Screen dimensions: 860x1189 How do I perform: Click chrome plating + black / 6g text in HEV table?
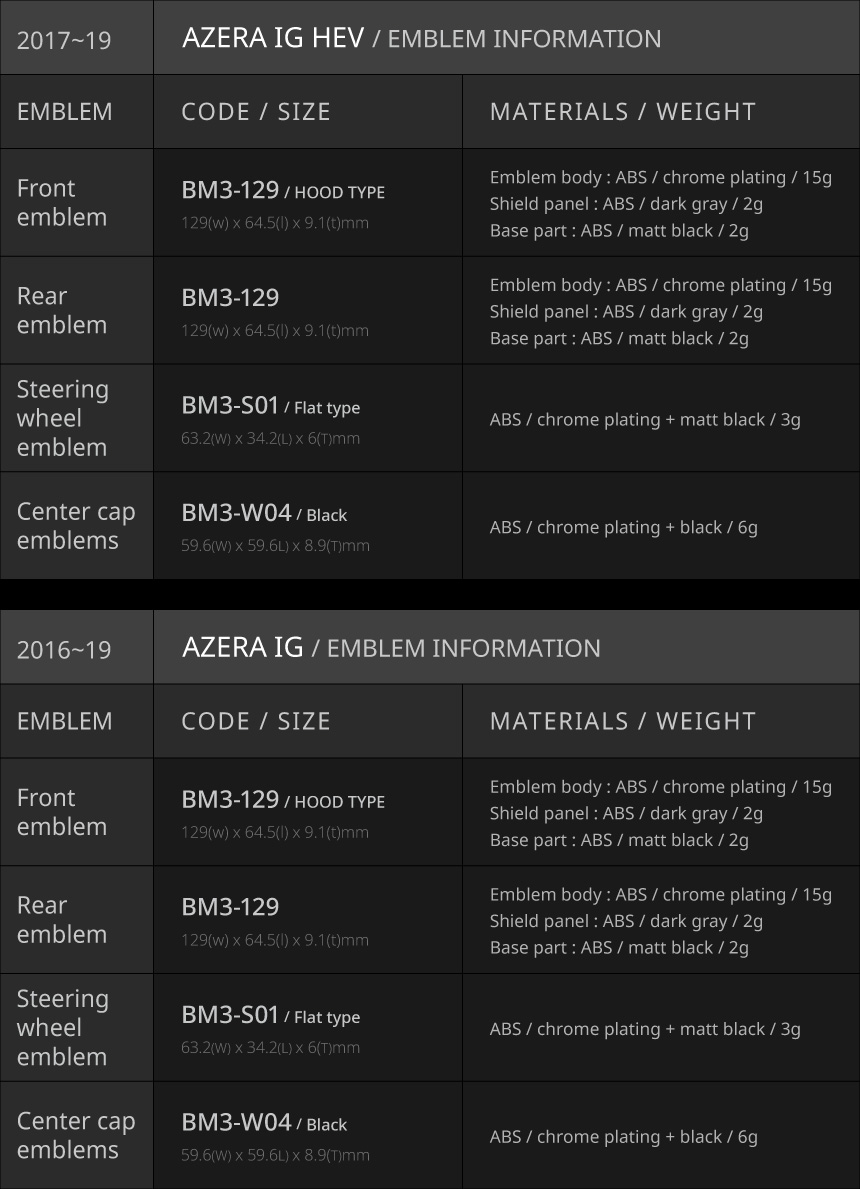(x=623, y=527)
